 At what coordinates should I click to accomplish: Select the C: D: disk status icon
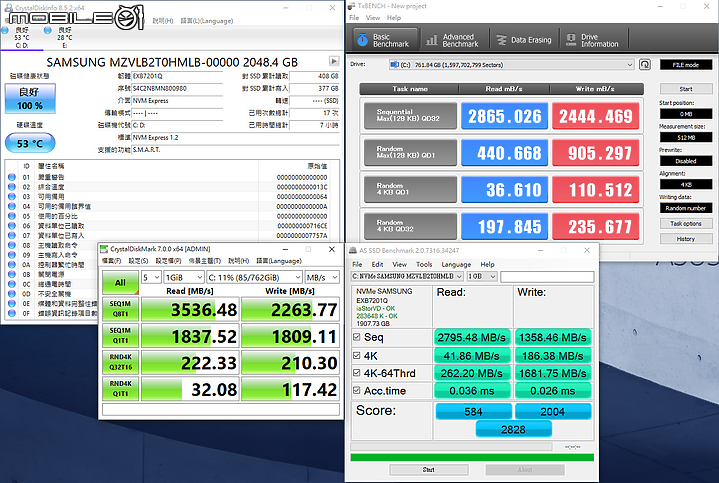5,30
